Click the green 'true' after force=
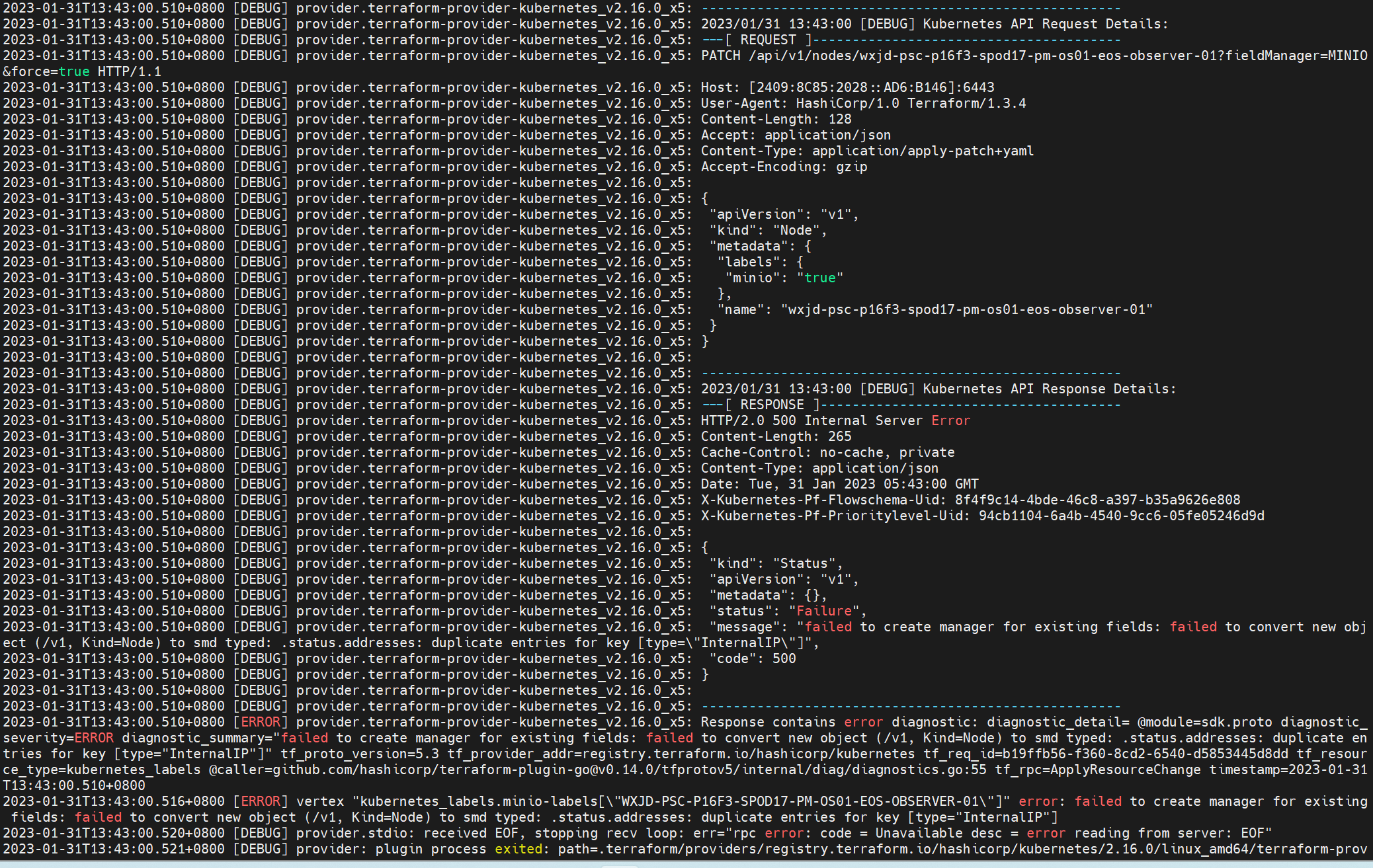Screen dimensions: 1373x868 tap(73, 71)
